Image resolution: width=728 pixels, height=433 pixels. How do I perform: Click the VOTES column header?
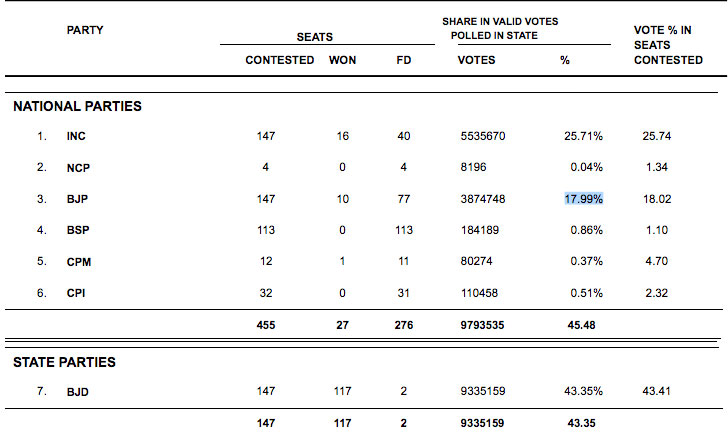[476, 60]
